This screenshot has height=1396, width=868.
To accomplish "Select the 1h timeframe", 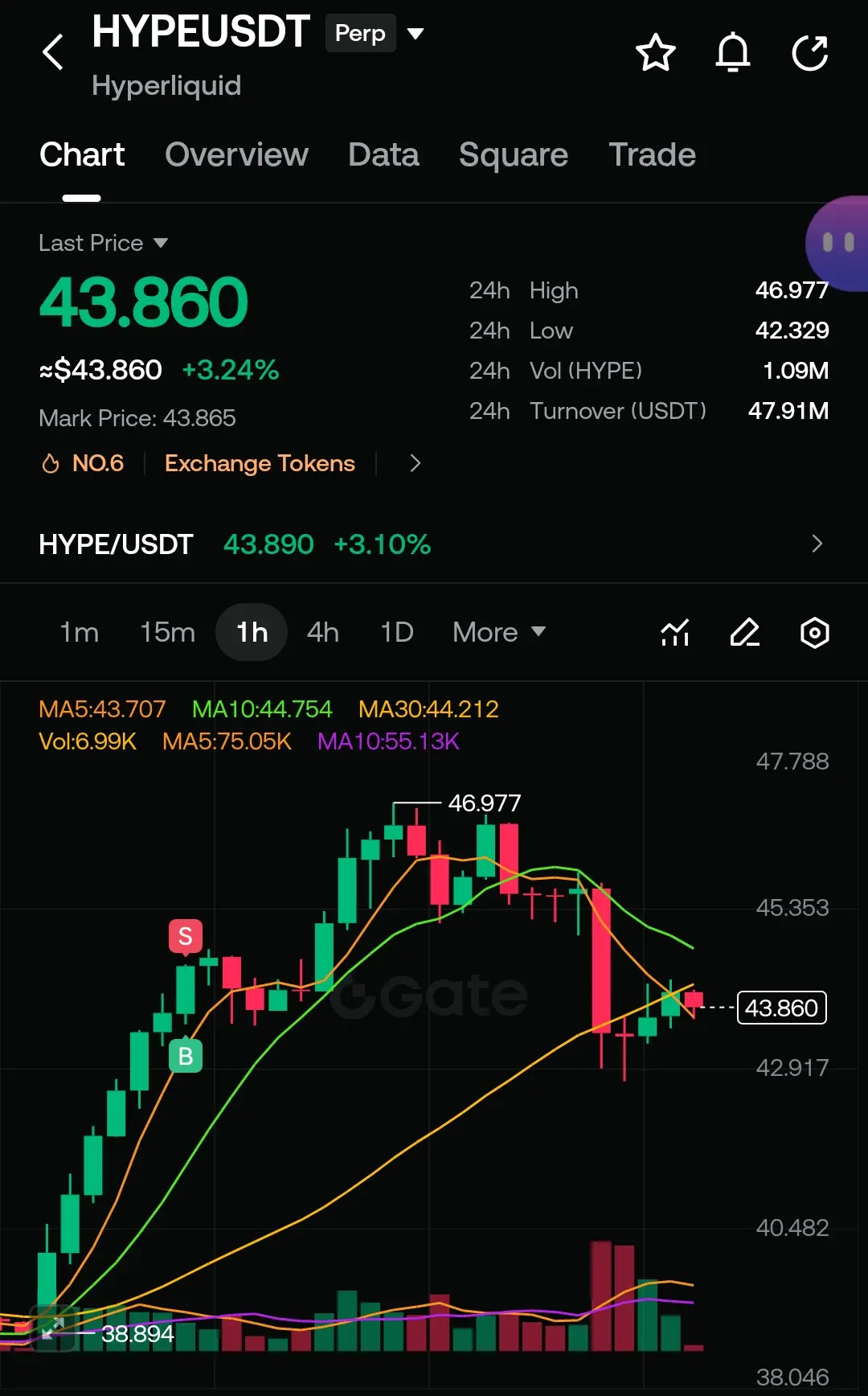I will (x=252, y=632).
